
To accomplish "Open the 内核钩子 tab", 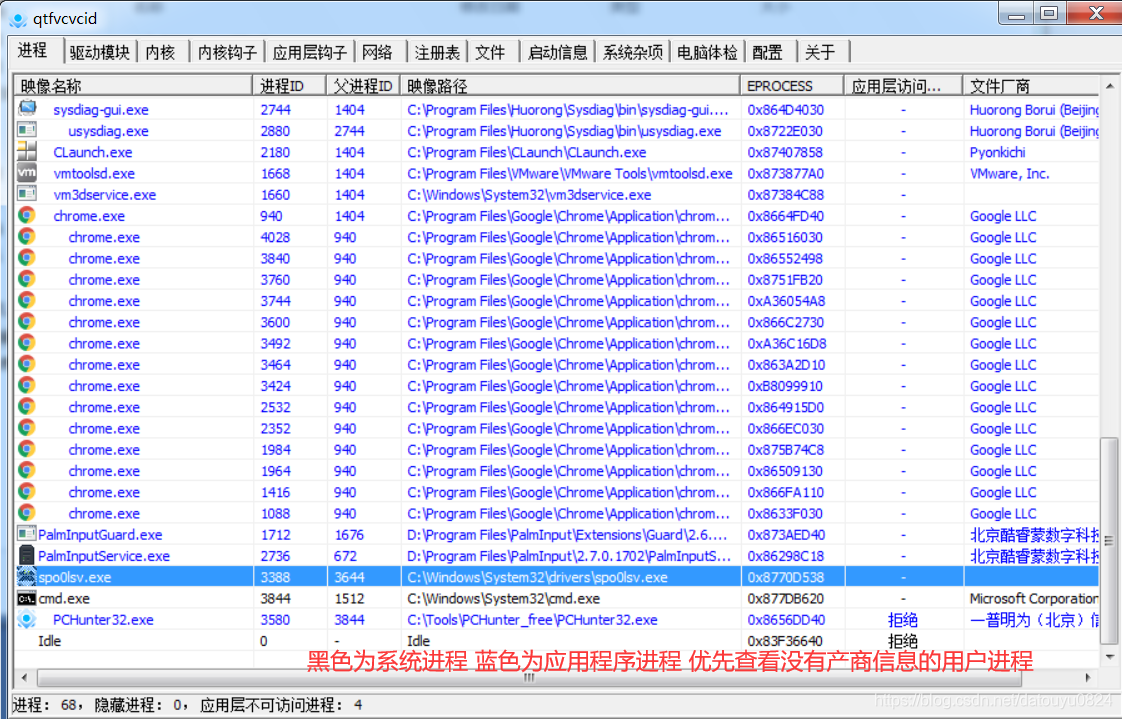I will [x=227, y=52].
